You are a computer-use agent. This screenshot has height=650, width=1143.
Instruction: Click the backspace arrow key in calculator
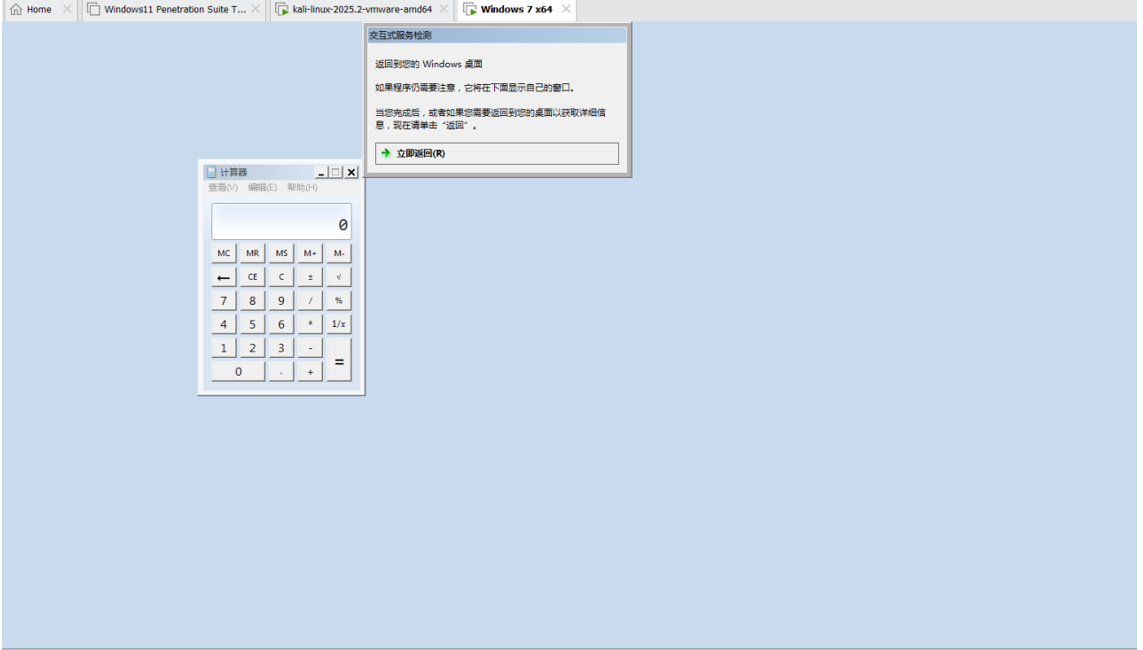223,277
